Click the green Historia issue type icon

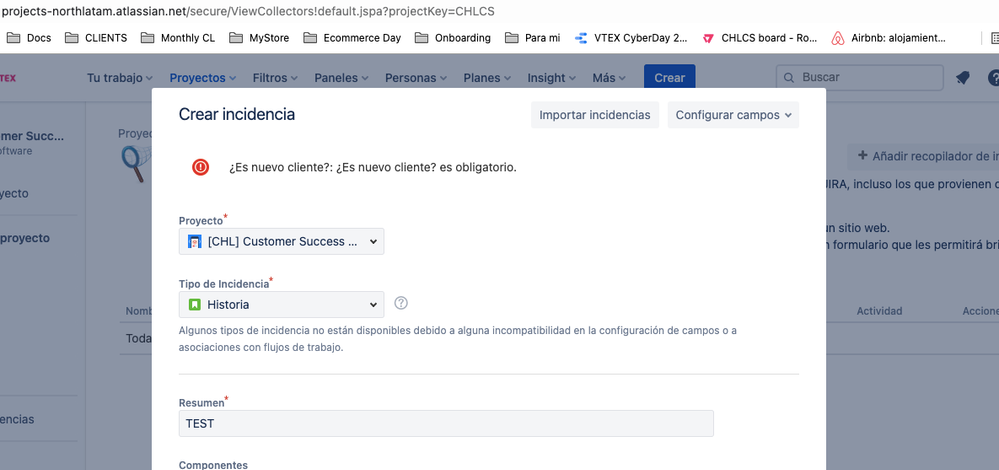(x=195, y=304)
